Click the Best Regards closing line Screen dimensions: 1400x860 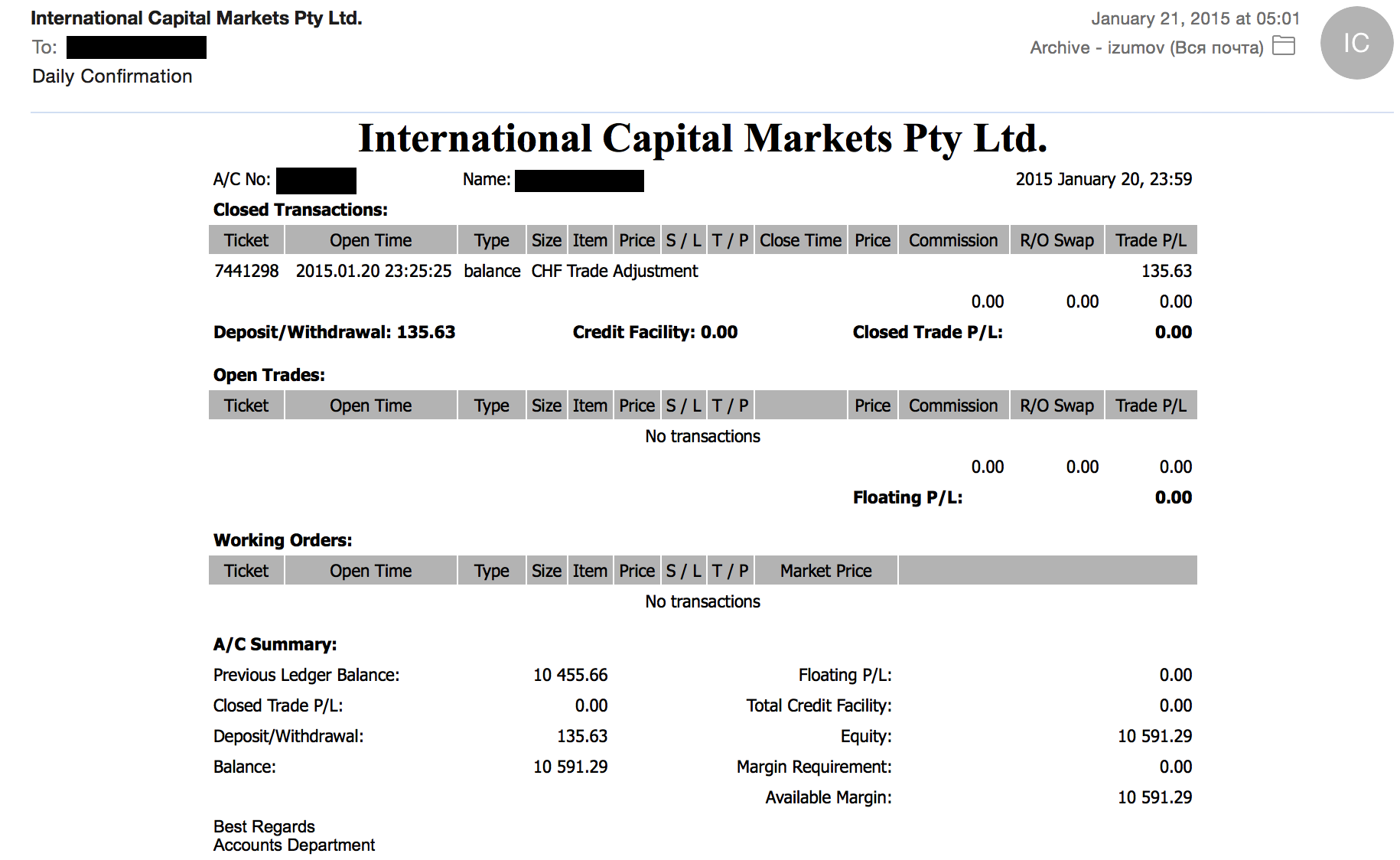[x=264, y=826]
